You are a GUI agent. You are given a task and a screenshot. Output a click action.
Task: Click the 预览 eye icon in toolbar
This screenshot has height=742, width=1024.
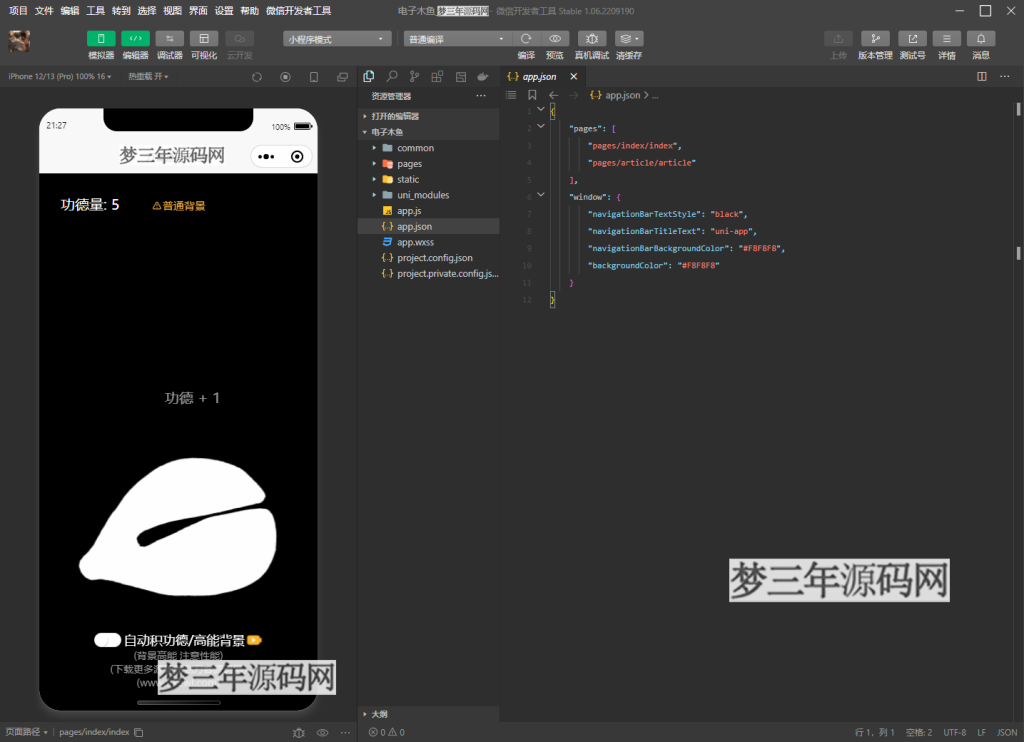tap(554, 38)
